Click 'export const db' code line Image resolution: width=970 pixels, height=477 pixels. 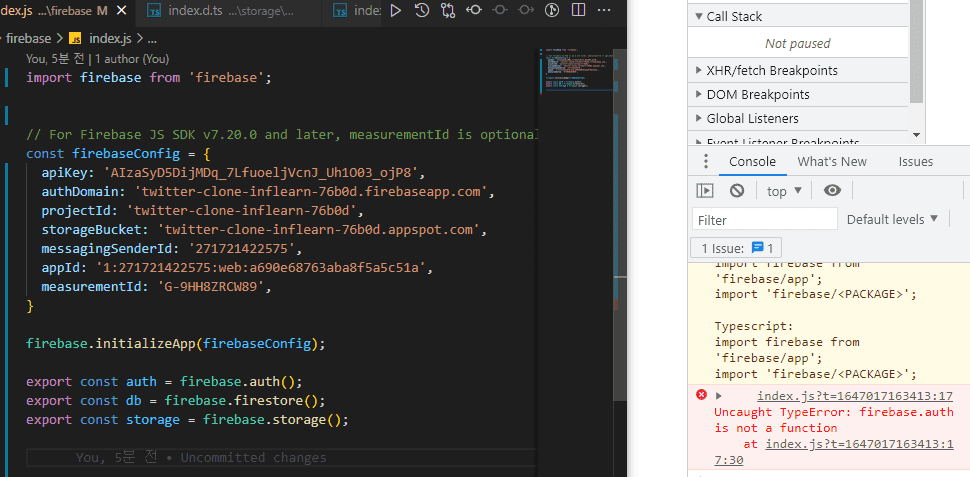(x=176, y=401)
